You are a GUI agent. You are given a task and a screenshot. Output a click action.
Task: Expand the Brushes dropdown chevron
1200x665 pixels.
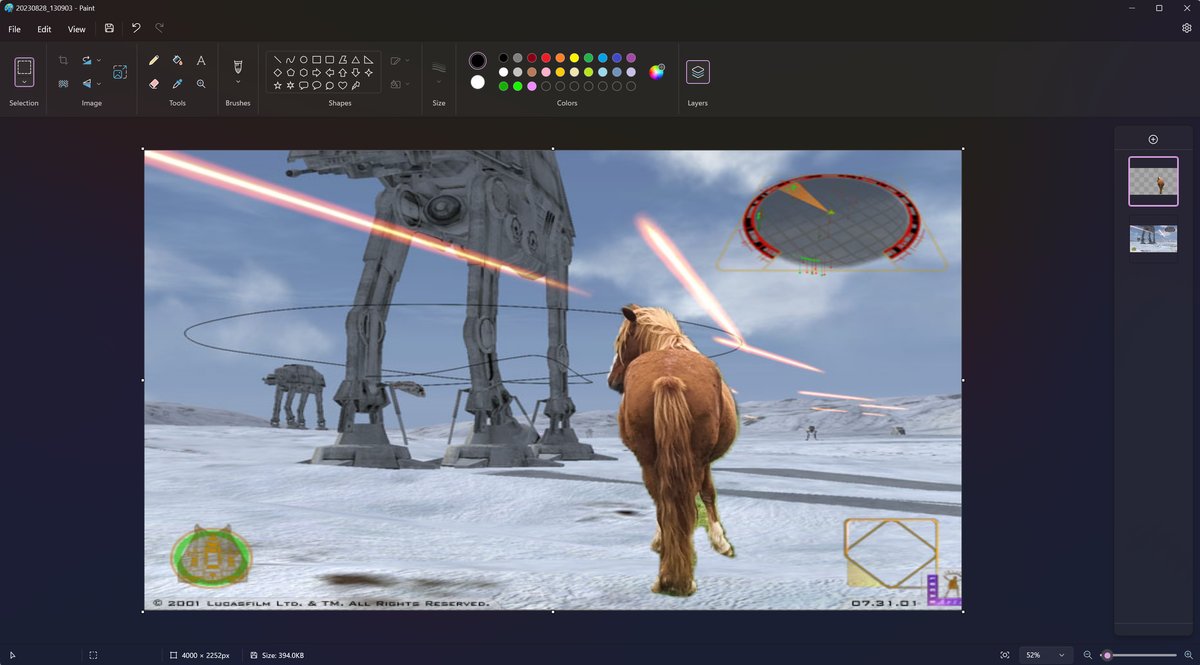pyautogui.click(x=238, y=82)
